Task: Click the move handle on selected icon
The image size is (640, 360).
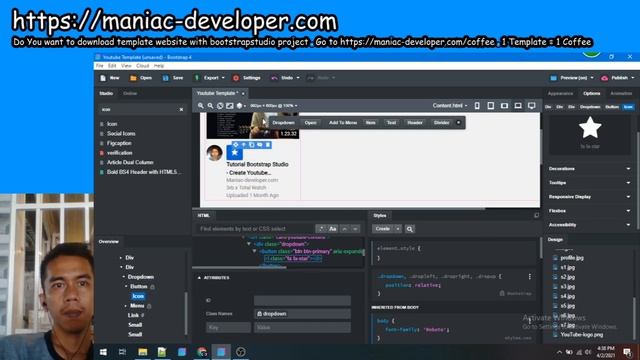Action: 236,145
